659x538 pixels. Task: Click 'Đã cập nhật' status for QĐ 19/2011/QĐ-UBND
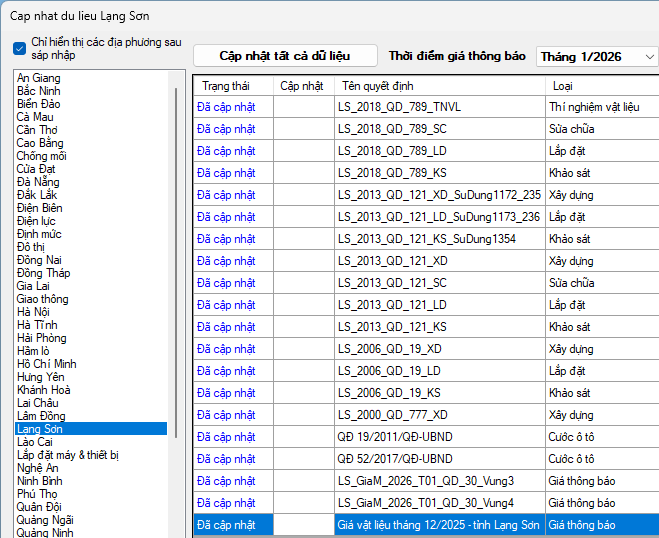[226, 437]
